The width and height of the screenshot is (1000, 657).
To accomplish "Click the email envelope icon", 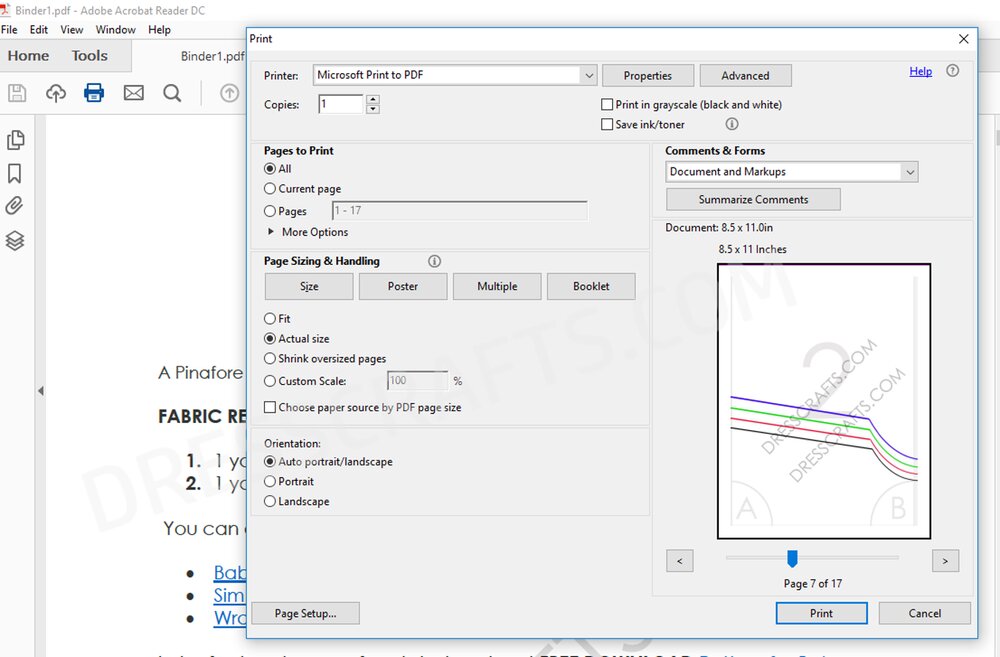I will [x=133, y=93].
